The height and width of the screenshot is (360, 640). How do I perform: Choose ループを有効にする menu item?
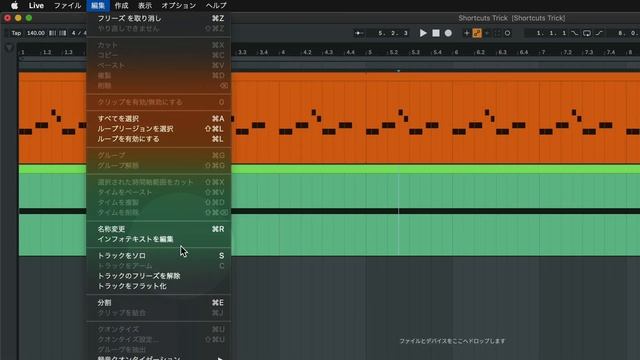pos(159,139)
